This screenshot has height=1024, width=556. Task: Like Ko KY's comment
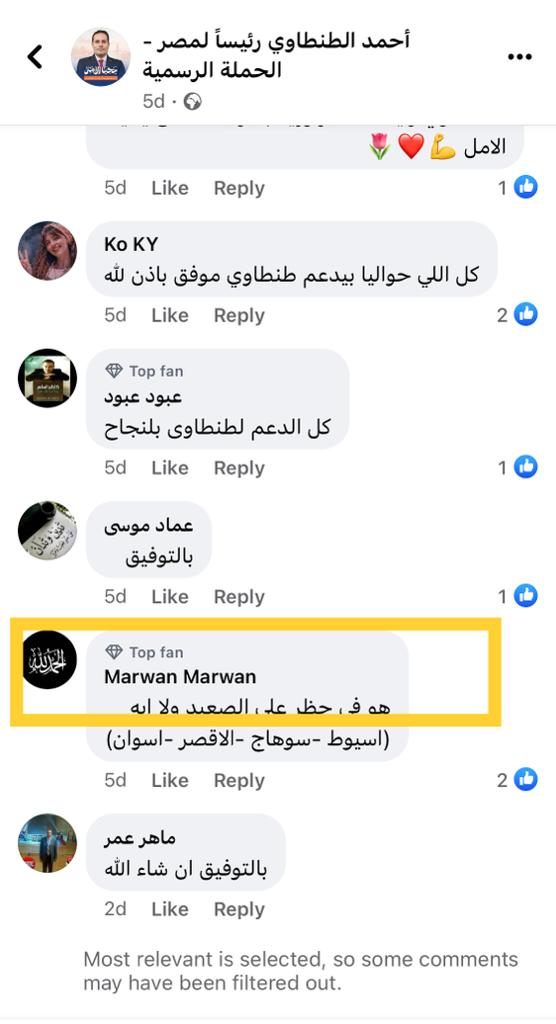170,315
